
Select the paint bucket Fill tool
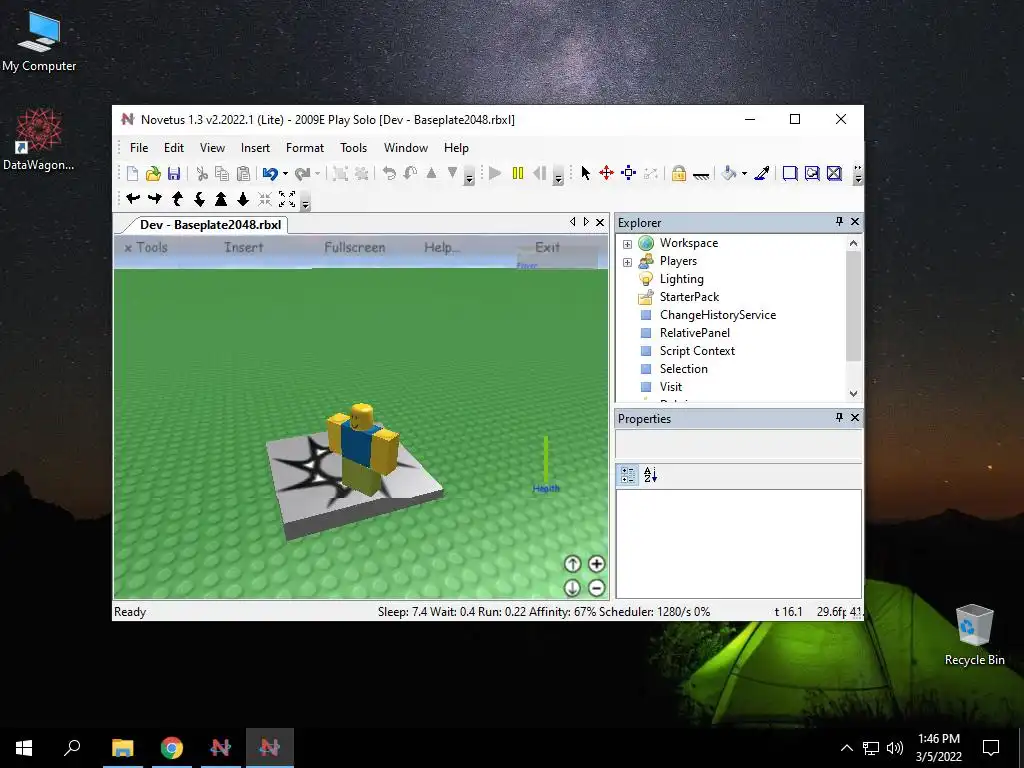coord(729,173)
